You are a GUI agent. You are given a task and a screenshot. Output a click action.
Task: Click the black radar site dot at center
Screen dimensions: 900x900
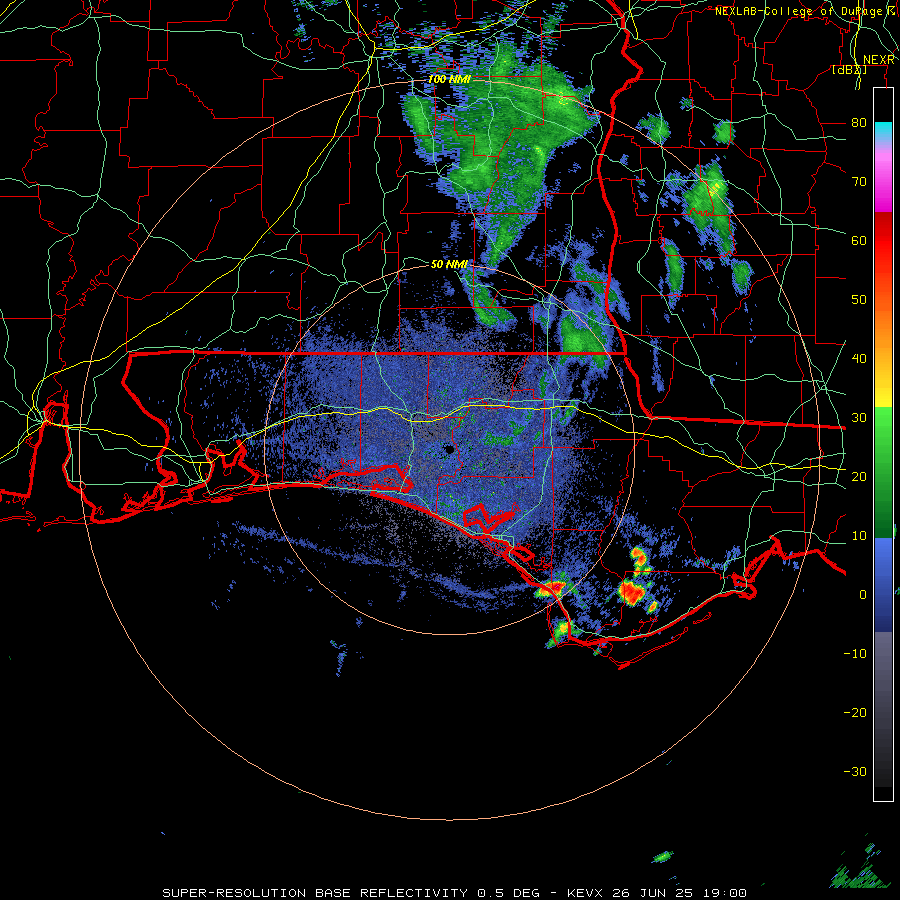click(449, 451)
